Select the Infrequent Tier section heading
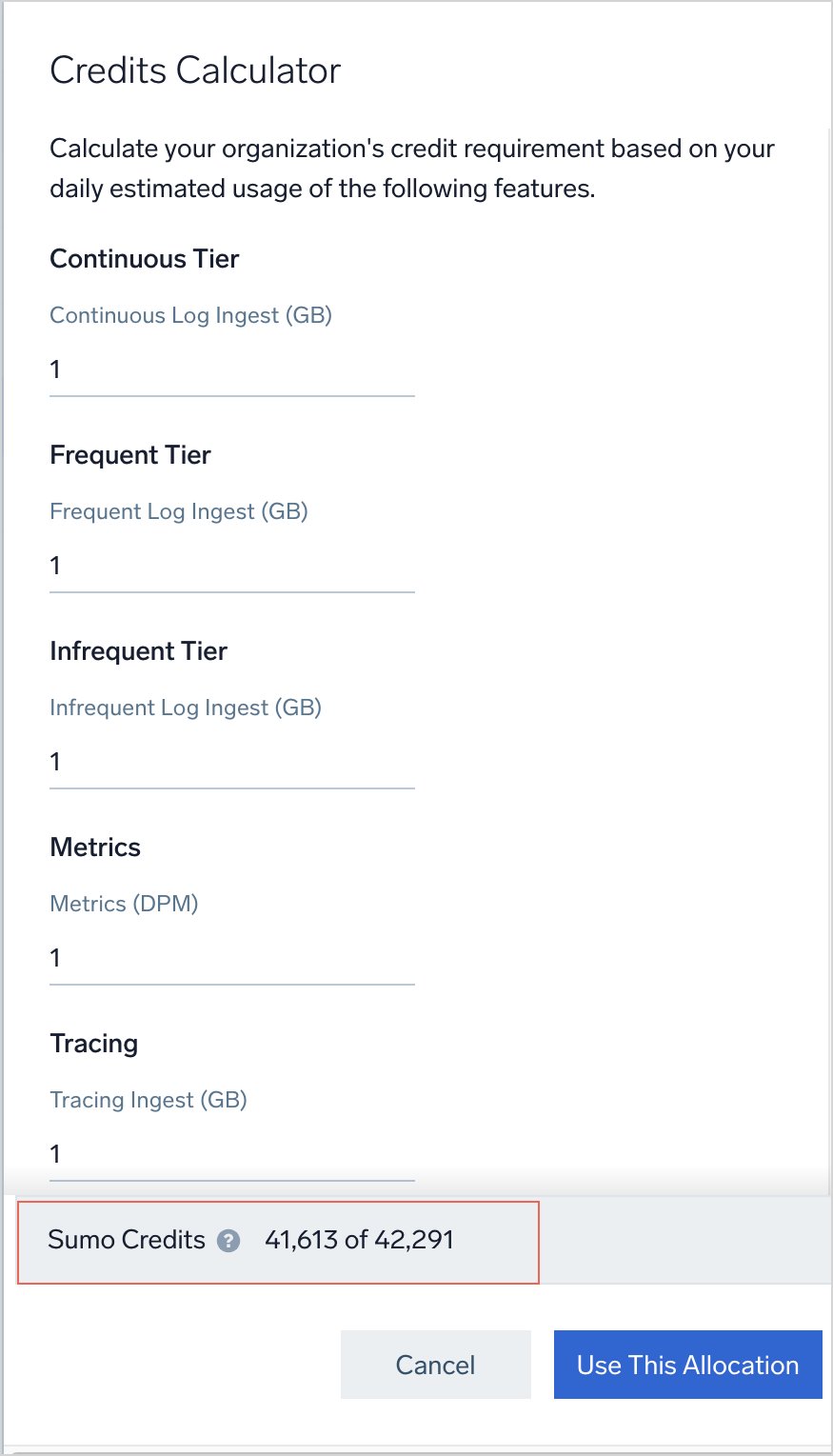Viewport: 833px width, 1456px height. 139,651
